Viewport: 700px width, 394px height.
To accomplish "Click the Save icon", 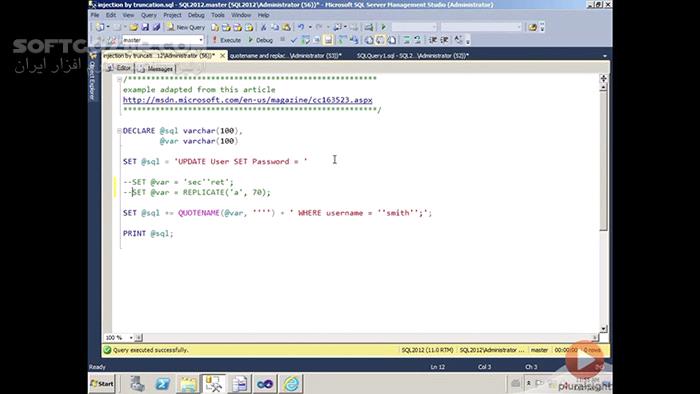I will pos(145,27).
